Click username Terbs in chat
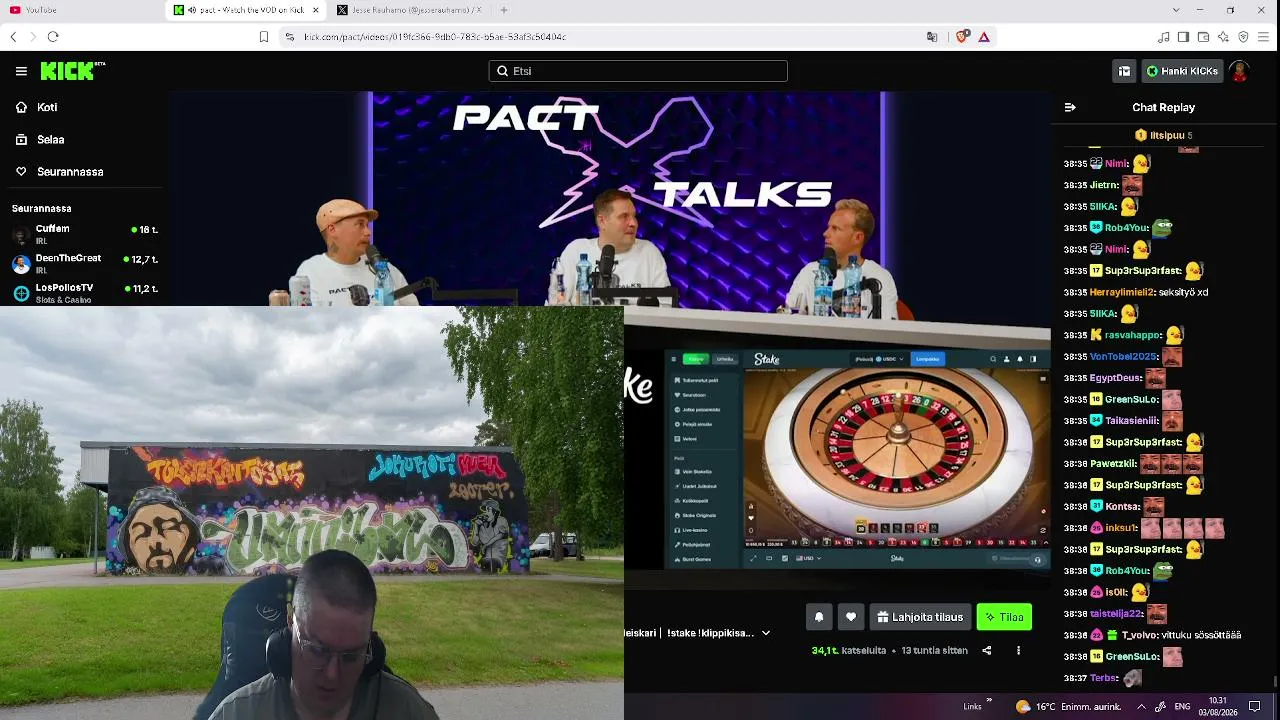 tap(1103, 678)
